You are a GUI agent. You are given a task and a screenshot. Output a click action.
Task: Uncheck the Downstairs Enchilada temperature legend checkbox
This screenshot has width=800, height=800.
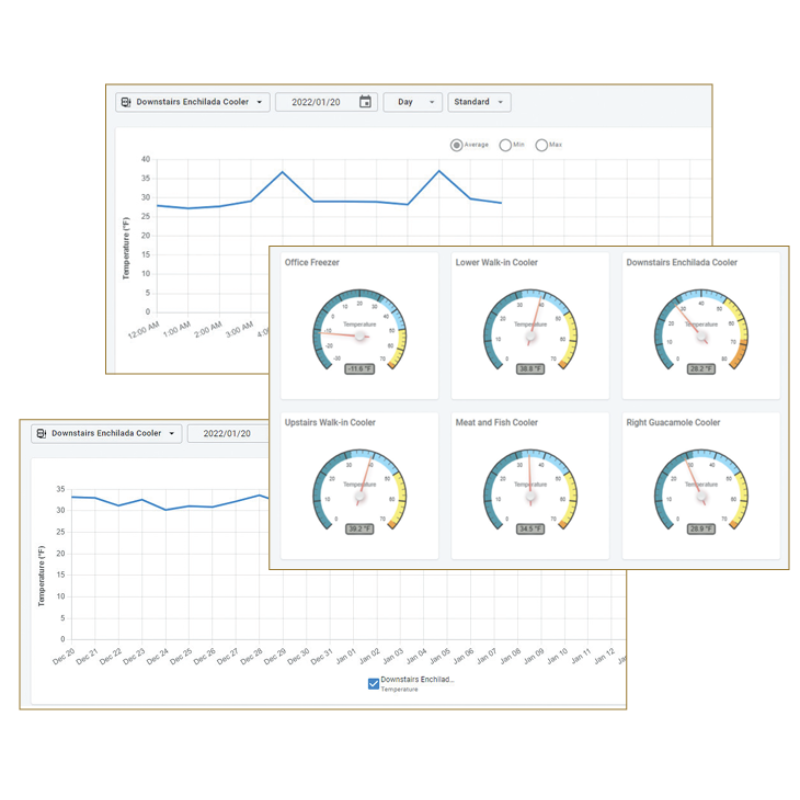pos(374,684)
